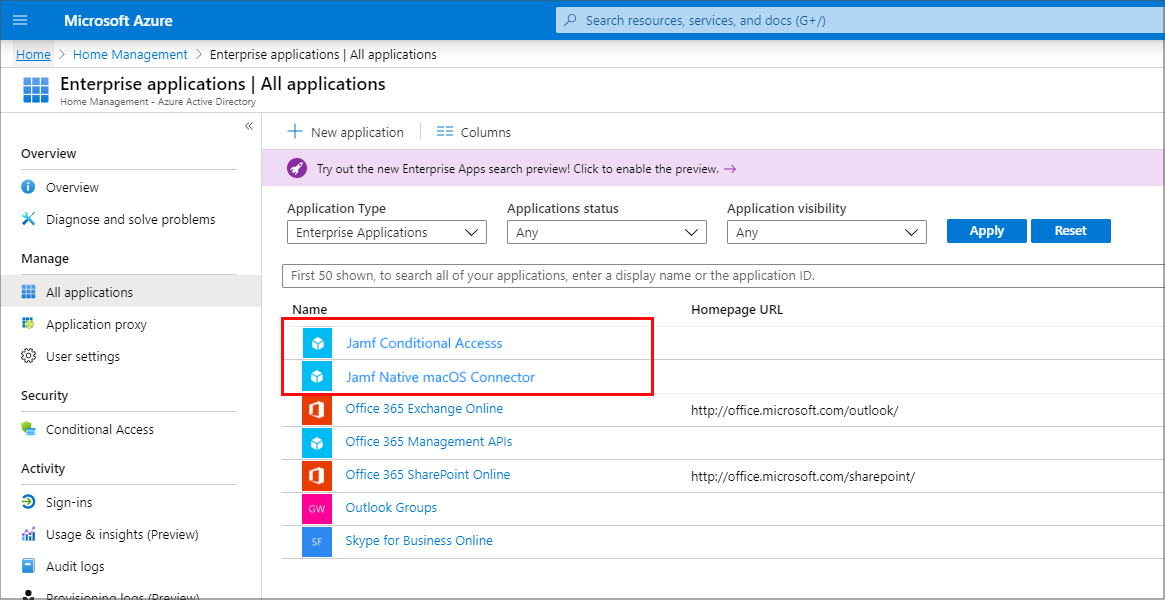This screenshot has width=1165, height=600.
Task: Click the search magnifier icon in top bar
Action: coord(571,20)
